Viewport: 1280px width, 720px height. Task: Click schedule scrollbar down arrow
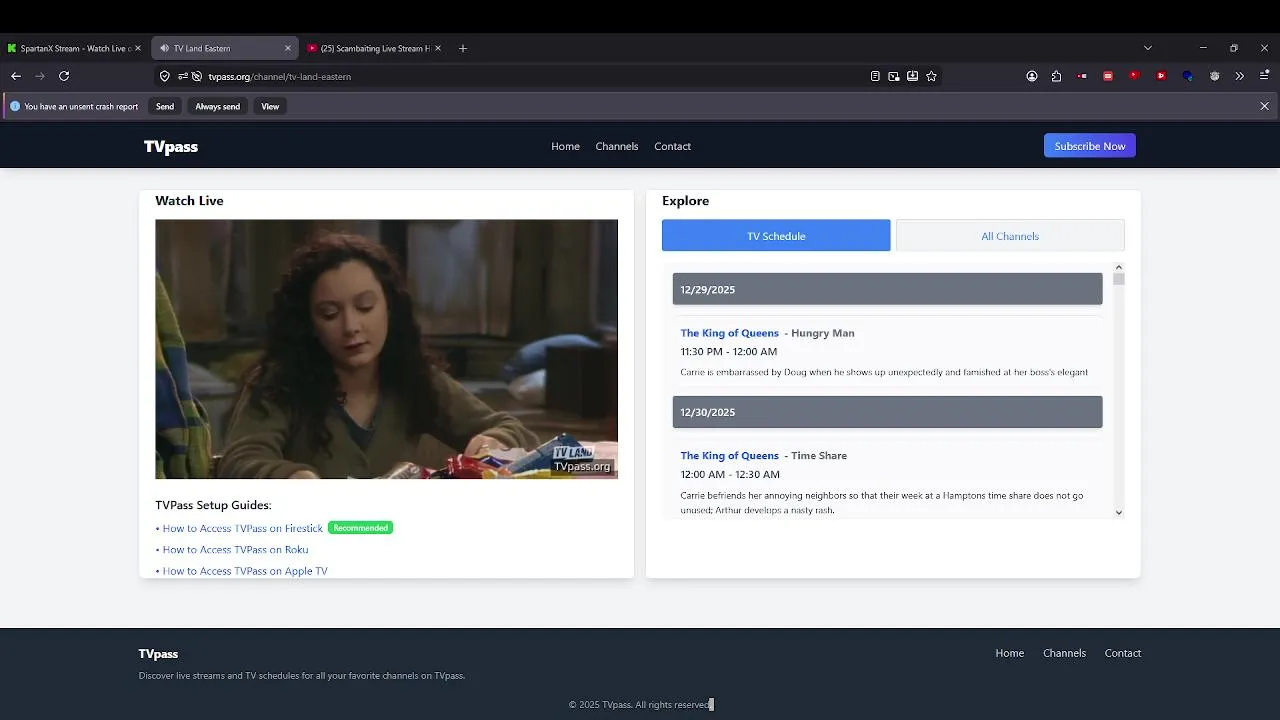(x=1119, y=512)
